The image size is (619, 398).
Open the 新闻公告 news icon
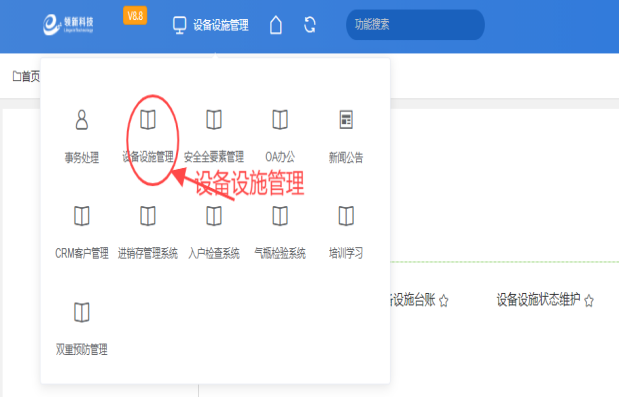(x=346, y=120)
